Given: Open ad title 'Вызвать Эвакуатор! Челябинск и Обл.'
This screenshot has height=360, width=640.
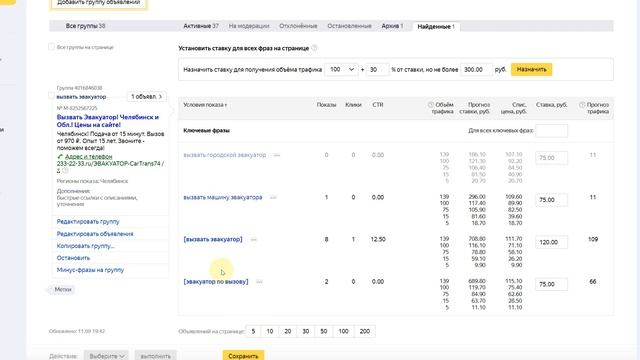Looking at the screenshot, I should (108, 121).
